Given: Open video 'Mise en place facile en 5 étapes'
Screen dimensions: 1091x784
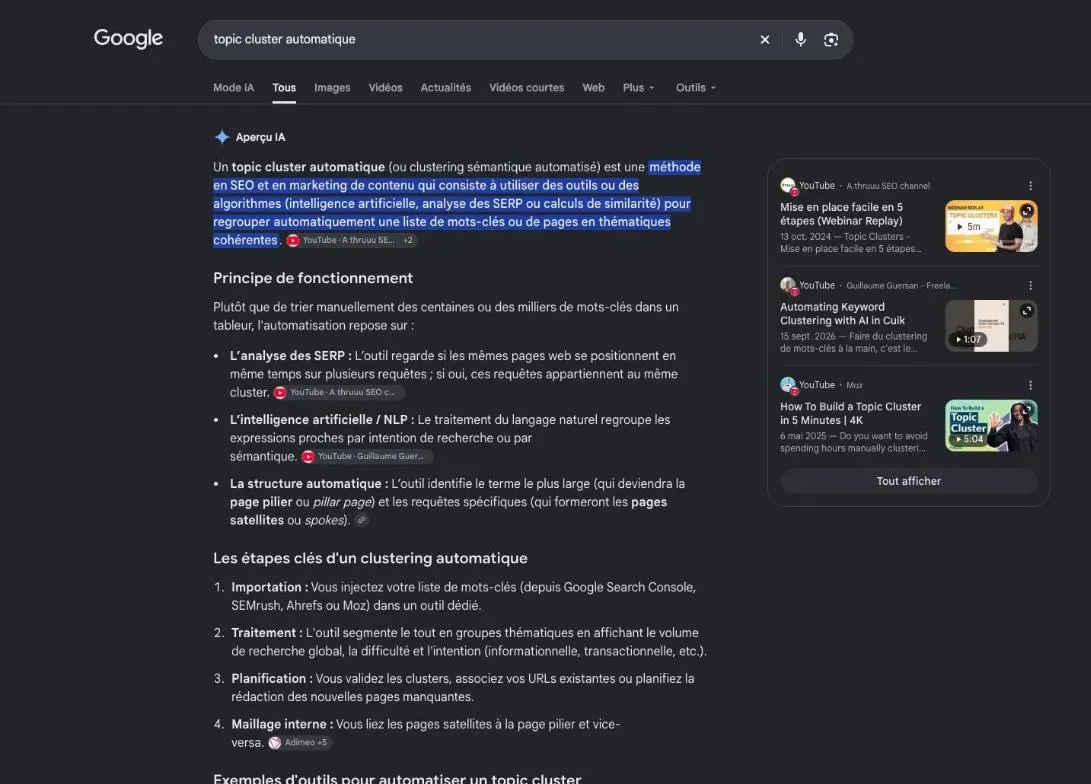Looking at the screenshot, I should point(841,214).
